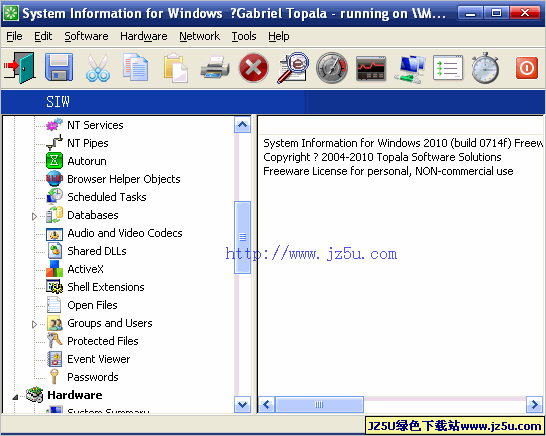Click the Protected Files keys icon
The height and width of the screenshot is (436, 546).
[54, 341]
